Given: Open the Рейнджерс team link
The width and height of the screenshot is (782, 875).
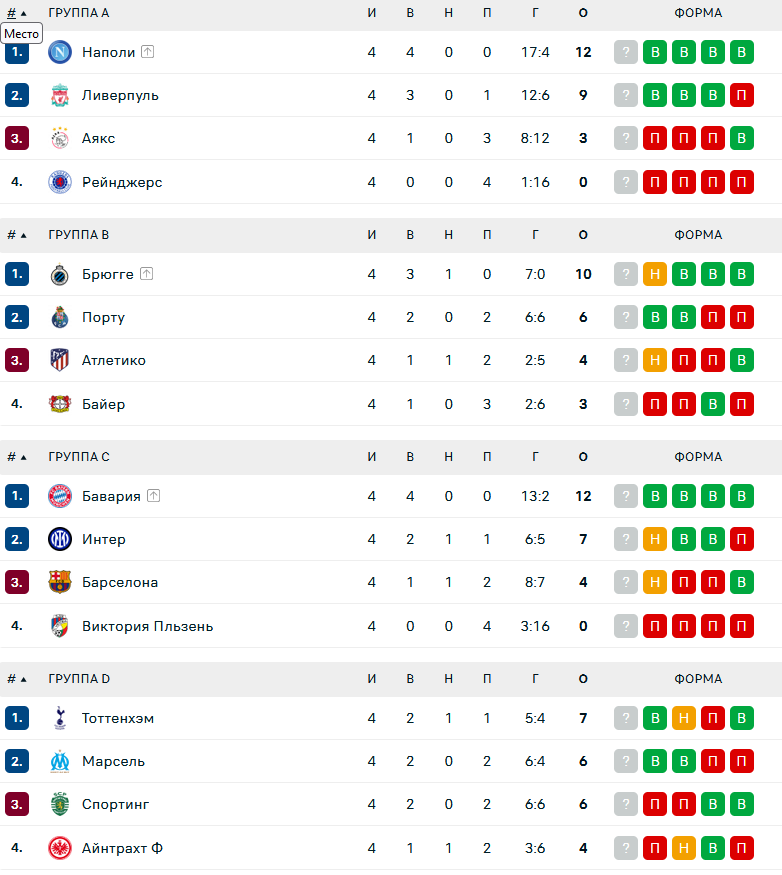Looking at the screenshot, I should [x=122, y=182].
